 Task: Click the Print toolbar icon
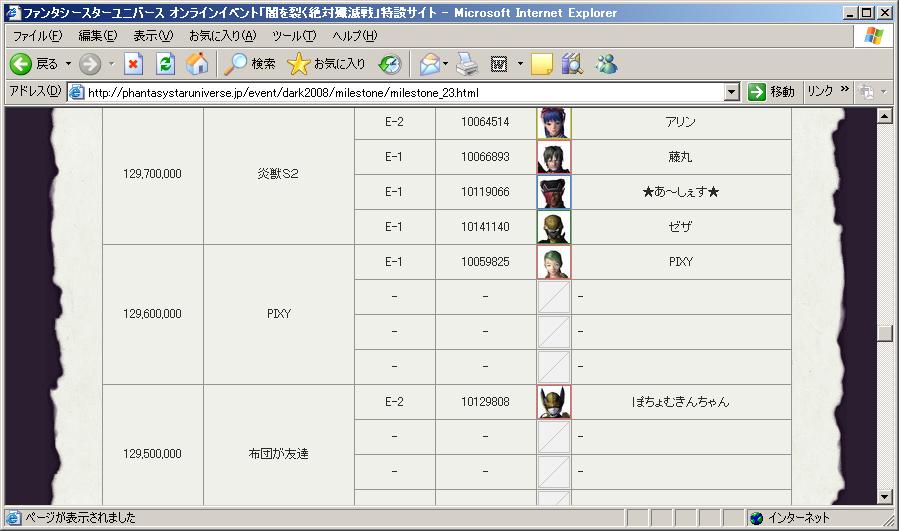click(x=467, y=64)
